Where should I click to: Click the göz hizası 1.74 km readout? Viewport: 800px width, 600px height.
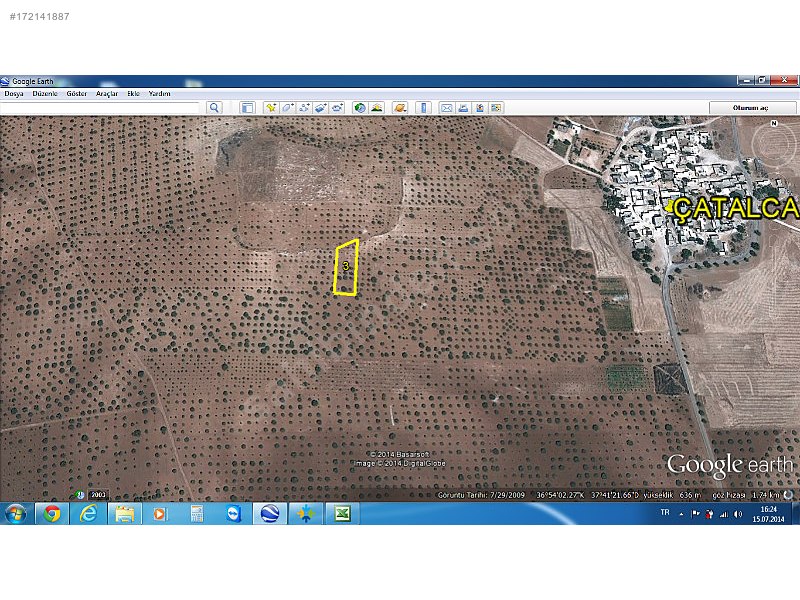pyautogui.click(x=745, y=495)
